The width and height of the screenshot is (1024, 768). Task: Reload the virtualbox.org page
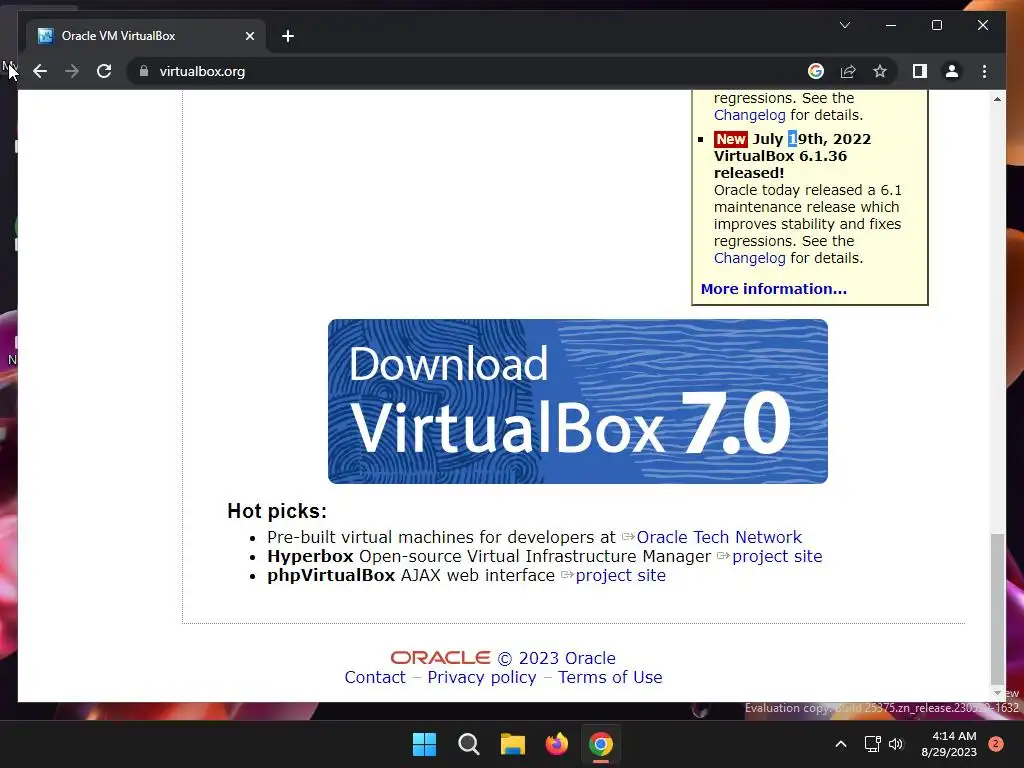tap(104, 71)
